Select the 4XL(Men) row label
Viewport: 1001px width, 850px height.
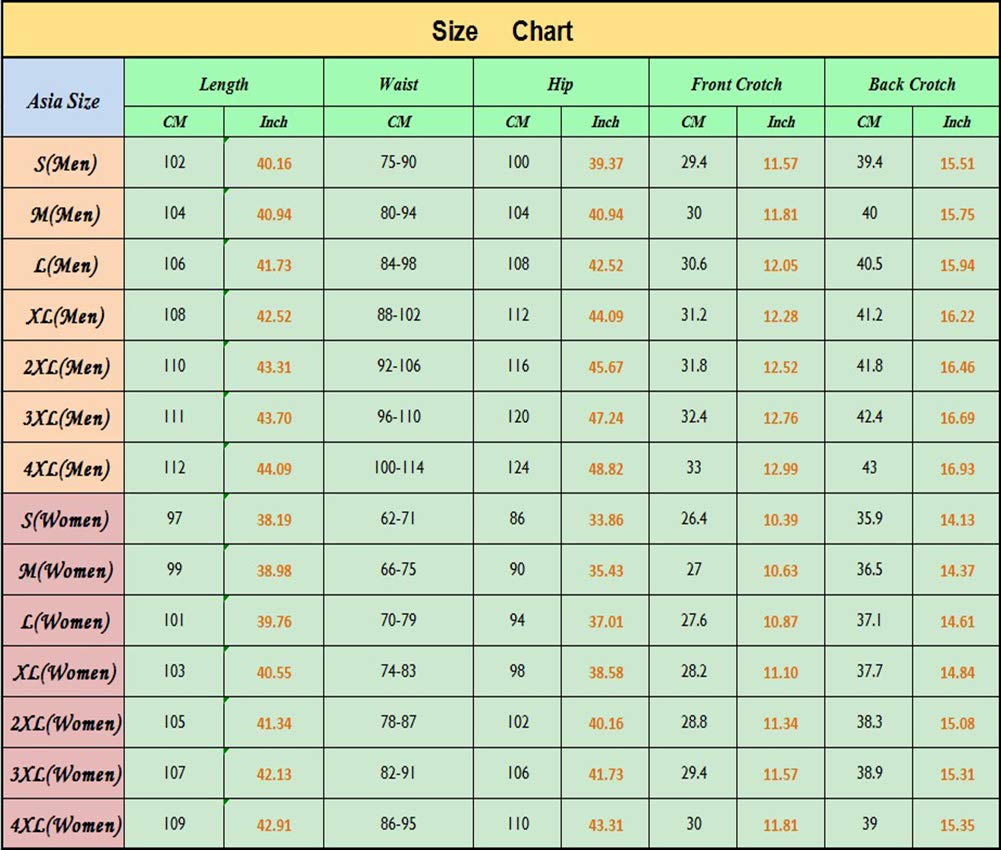[63, 468]
